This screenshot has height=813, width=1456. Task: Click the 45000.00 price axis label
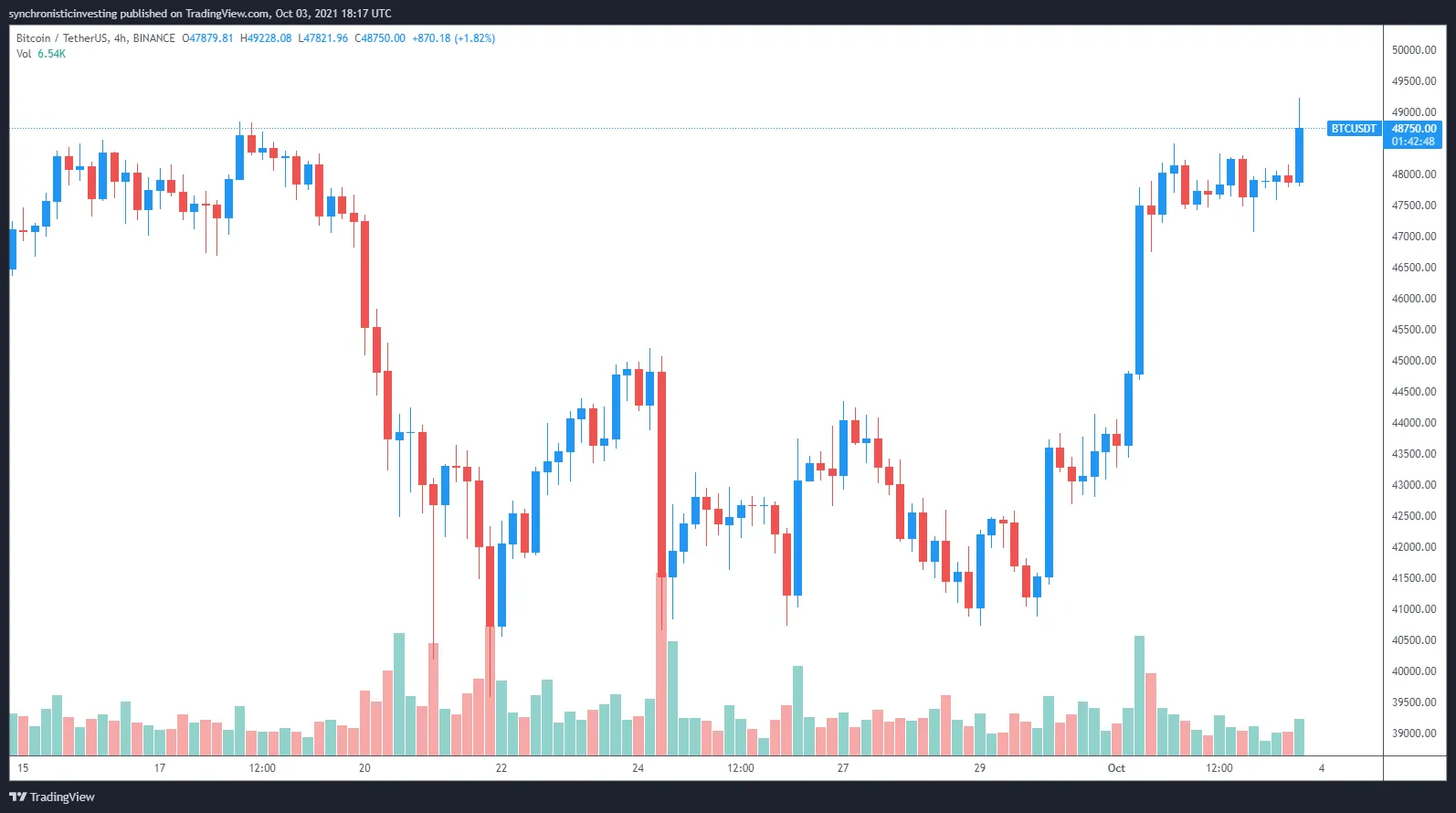pyautogui.click(x=1414, y=361)
